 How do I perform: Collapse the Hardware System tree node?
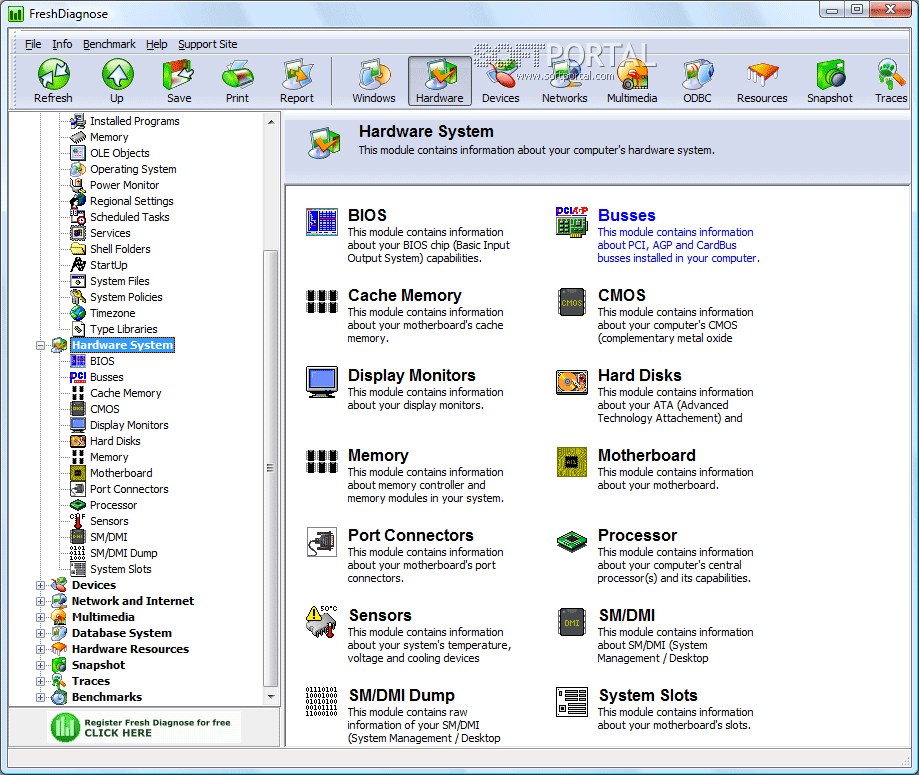[x=40, y=345]
